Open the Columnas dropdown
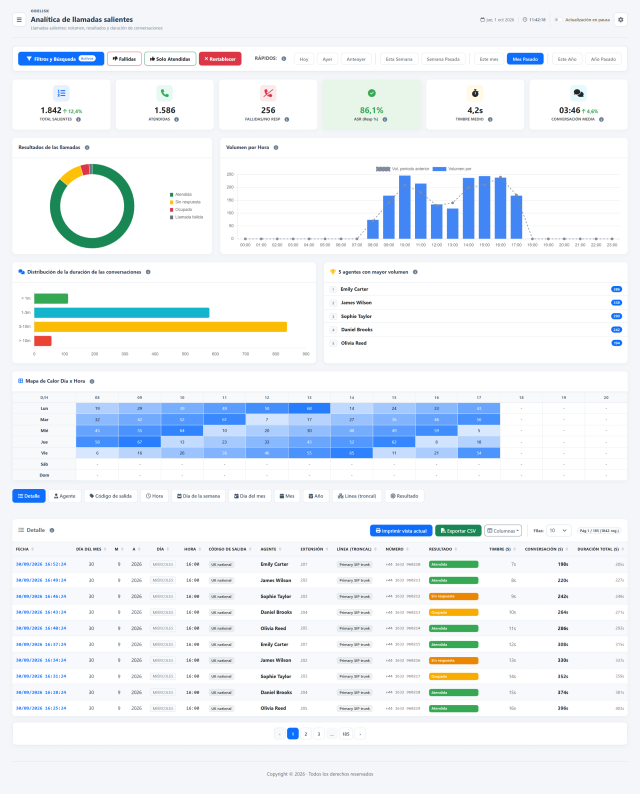Viewport: 640px width, 794px height. [503, 531]
